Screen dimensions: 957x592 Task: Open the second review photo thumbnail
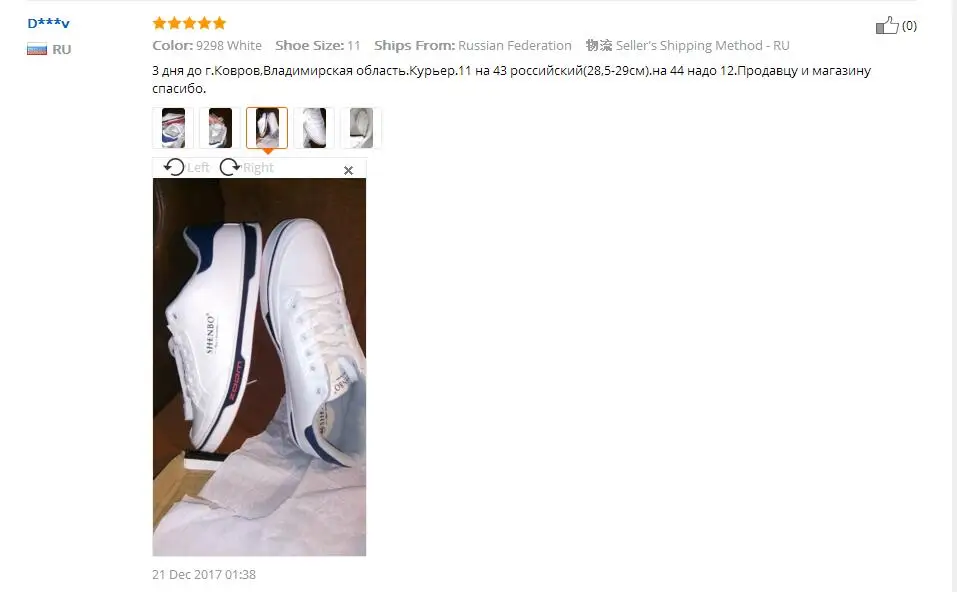click(x=220, y=128)
